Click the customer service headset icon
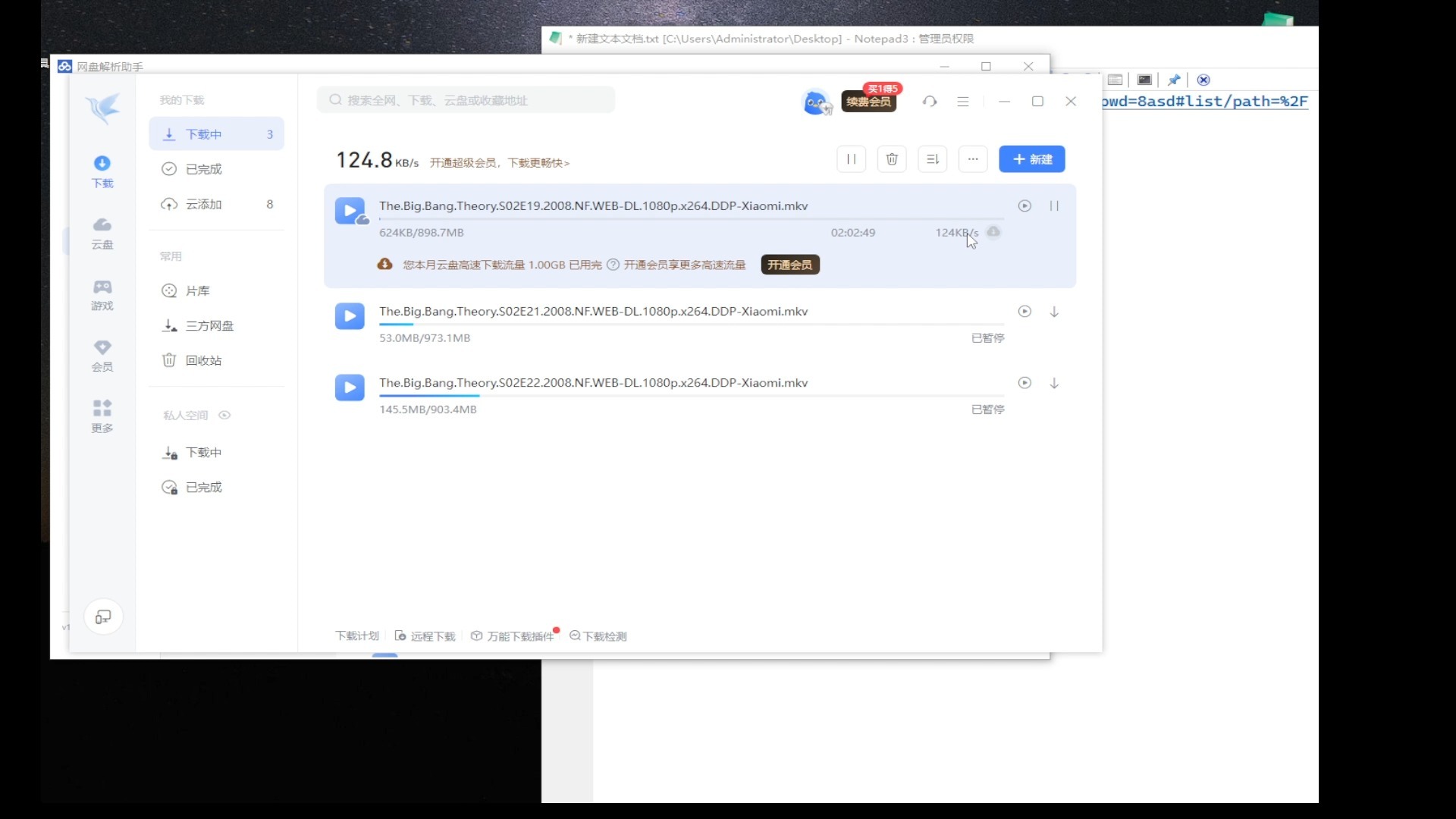 pyautogui.click(x=930, y=102)
